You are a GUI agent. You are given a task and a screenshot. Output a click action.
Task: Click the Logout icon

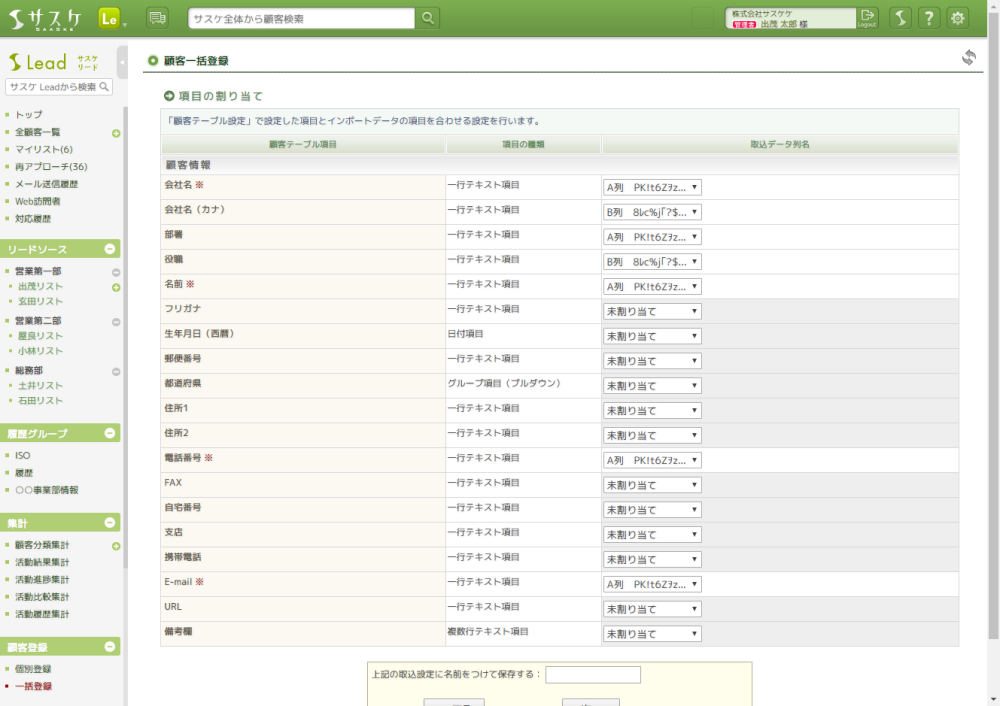coord(867,18)
